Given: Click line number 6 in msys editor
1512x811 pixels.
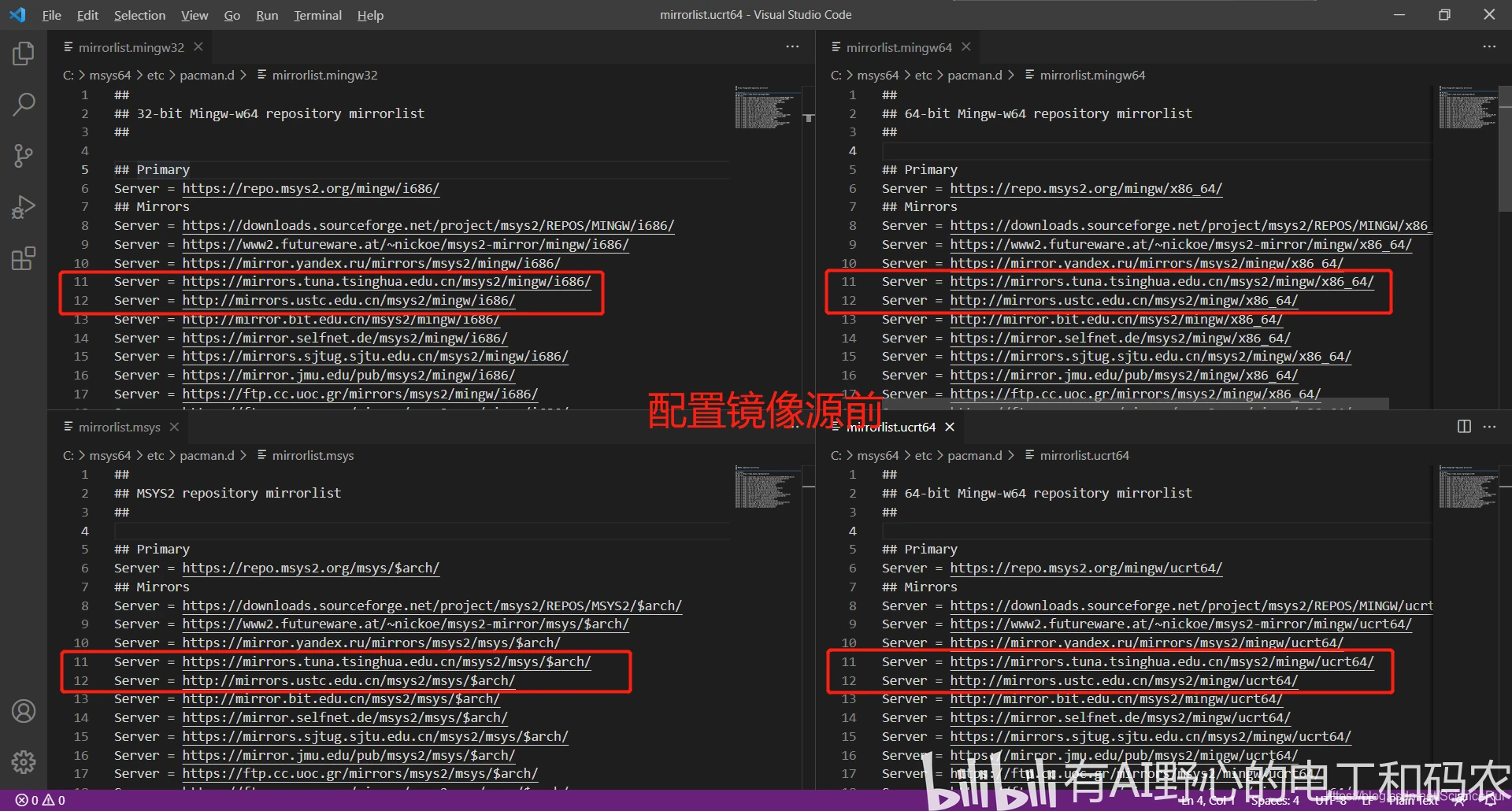Looking at the screenshot, I should 84,568.
